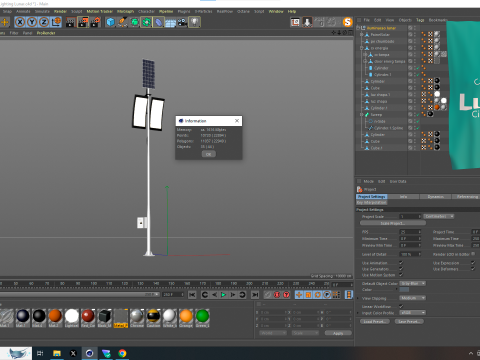Open the green generators icon
This screenshot has width=480, height=360.
[x=134, y=22]
